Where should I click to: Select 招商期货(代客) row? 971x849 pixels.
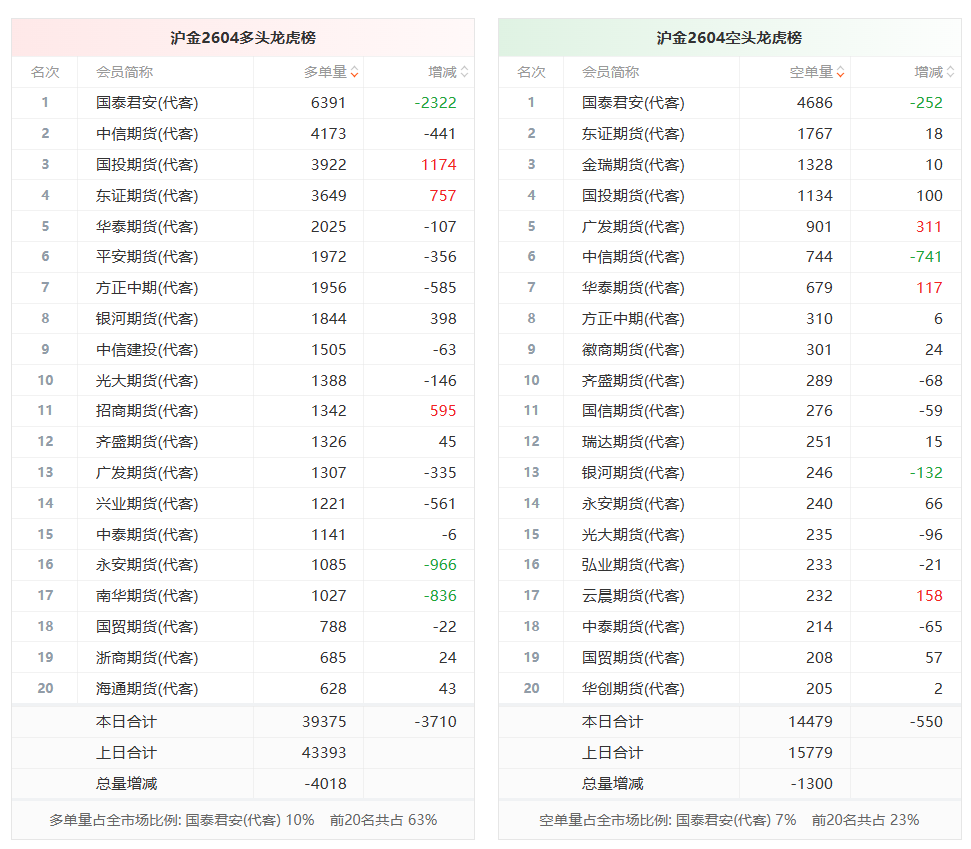[x=243, y=411]
